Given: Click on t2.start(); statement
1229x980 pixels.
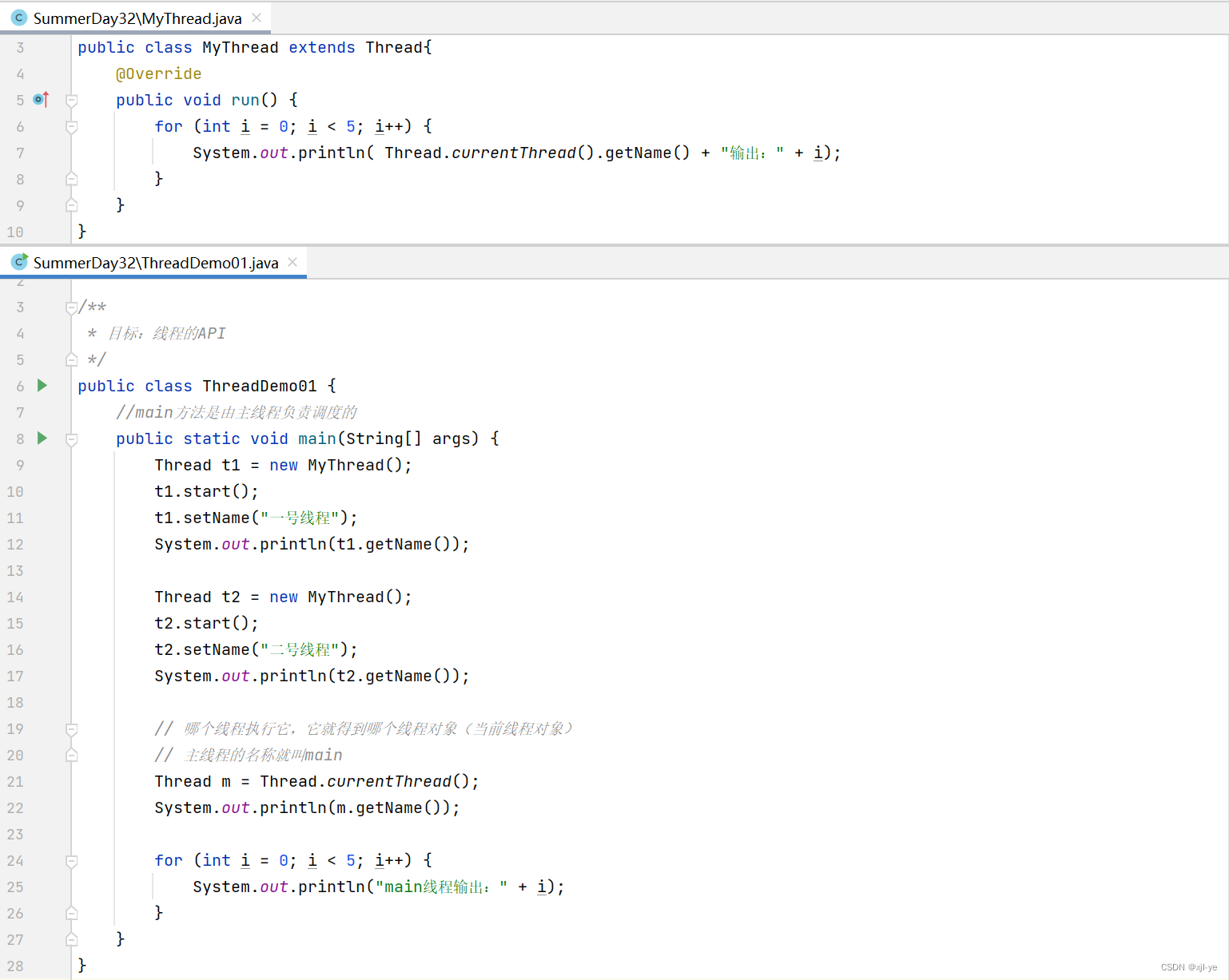Looking at the screenshot, I should tap(206, 623).
